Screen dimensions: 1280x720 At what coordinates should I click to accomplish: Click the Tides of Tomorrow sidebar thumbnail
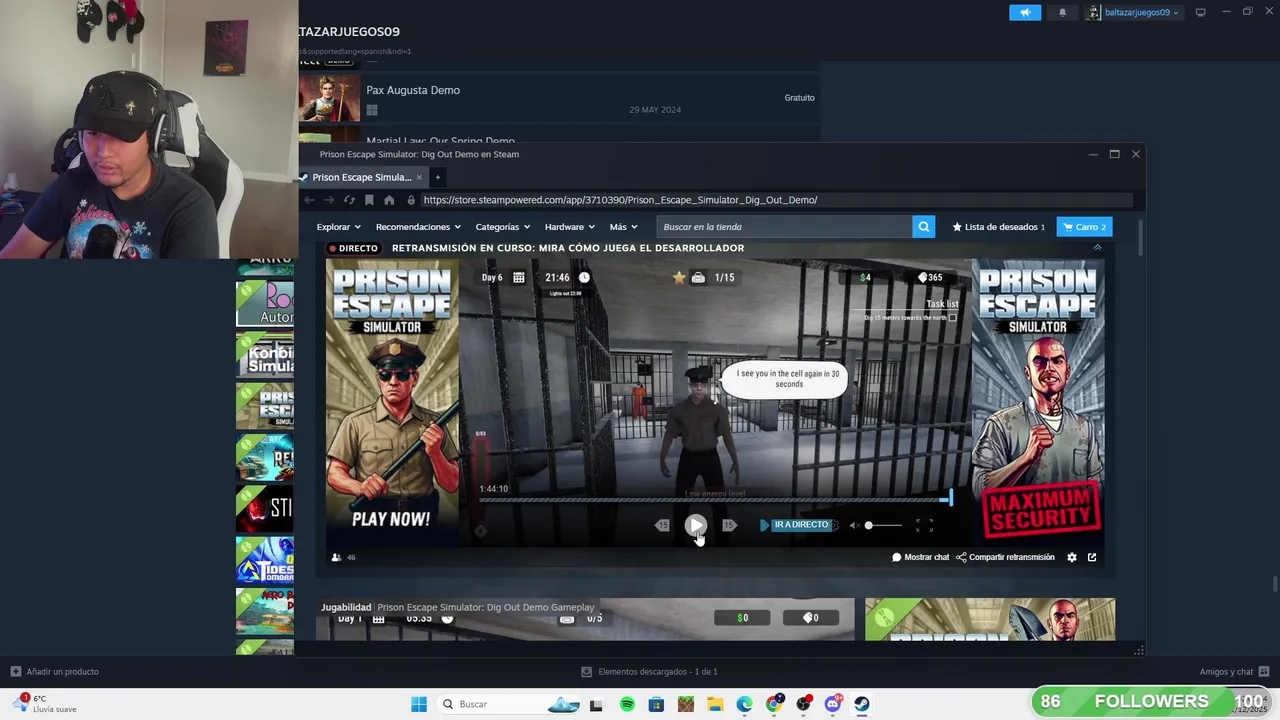265,560
